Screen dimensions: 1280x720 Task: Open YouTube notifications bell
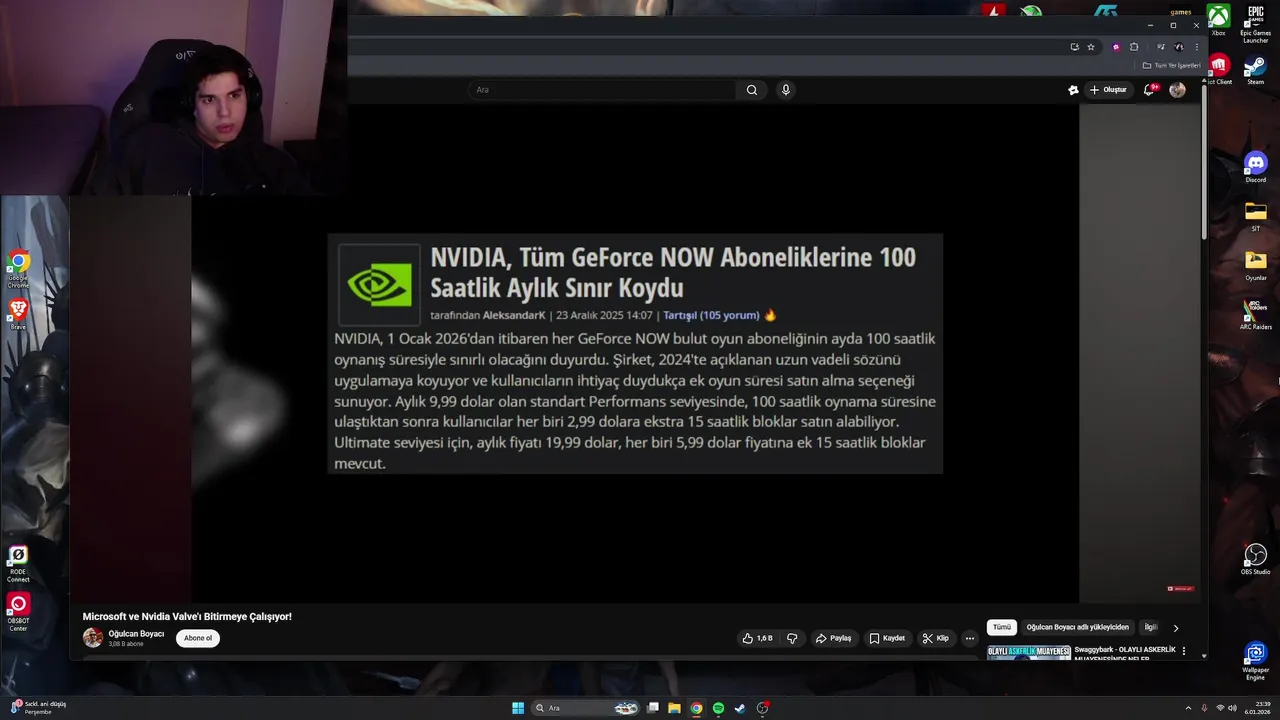click(x=1149, y=90)
